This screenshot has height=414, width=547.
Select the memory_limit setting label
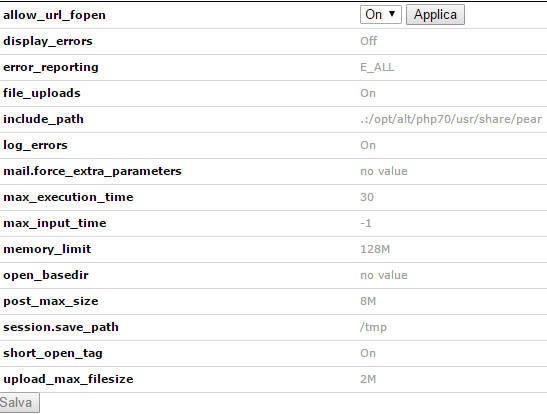pos(47,249)
